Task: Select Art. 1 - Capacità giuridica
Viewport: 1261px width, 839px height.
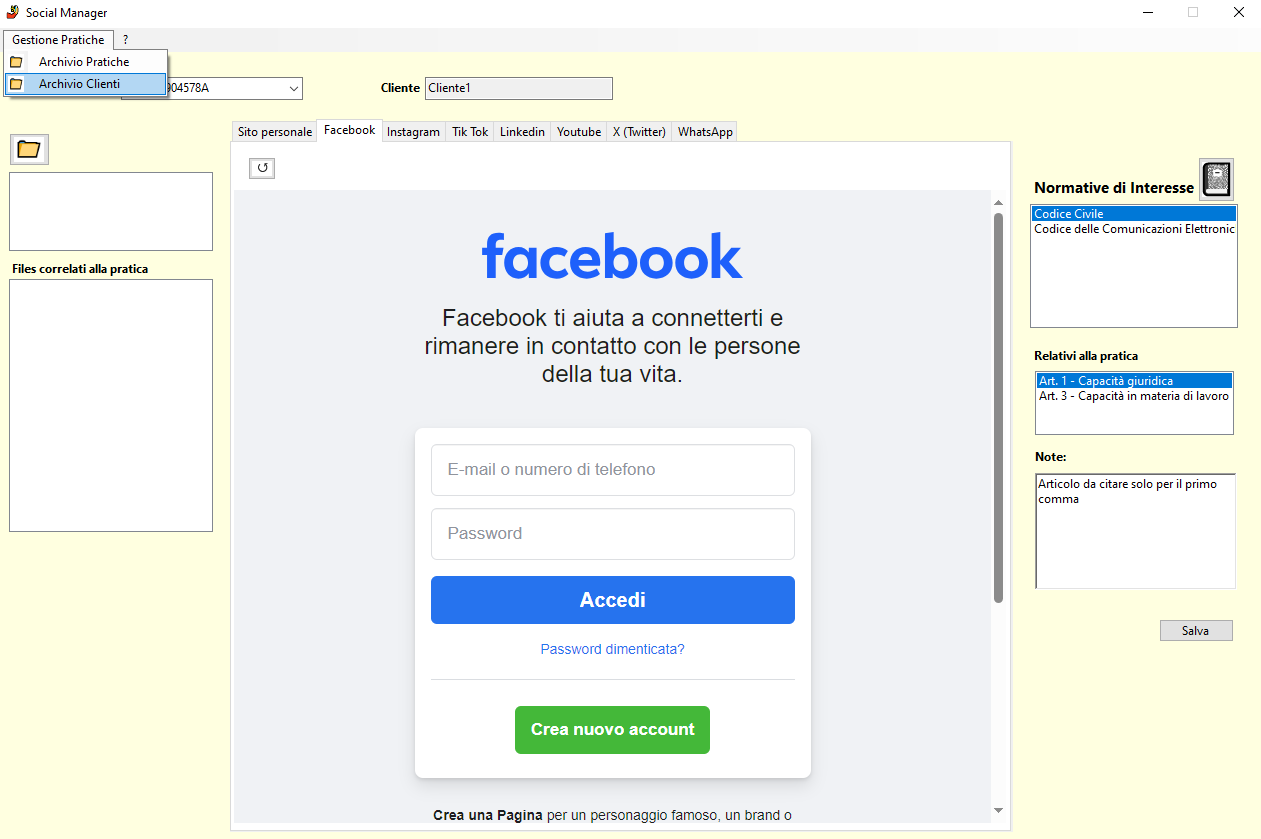Action: coord(1134,381)
